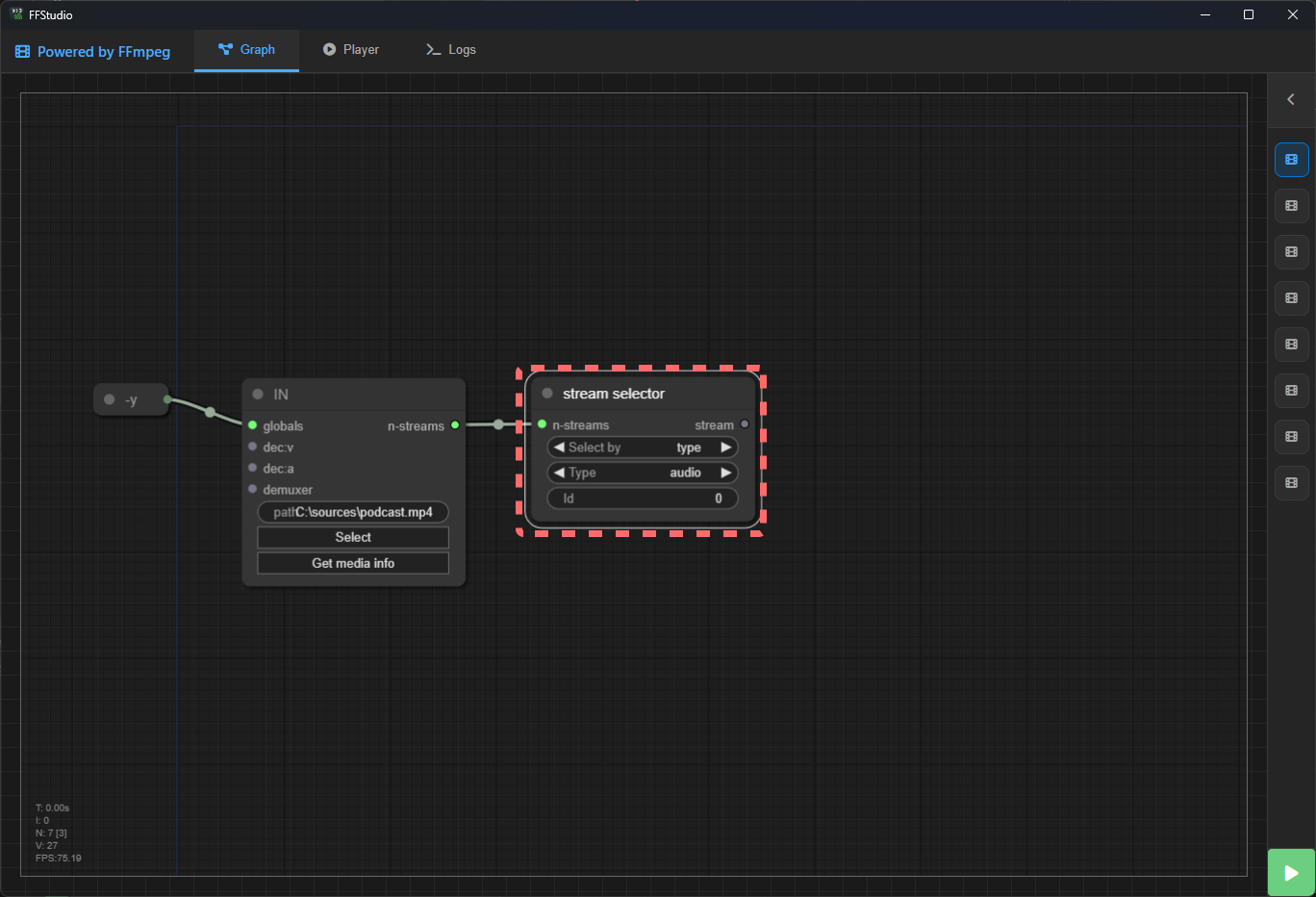Click the link midpoint between IN and stream selector
The width and height of the screenshot is (1316, 897).
(x=498, y=424)
